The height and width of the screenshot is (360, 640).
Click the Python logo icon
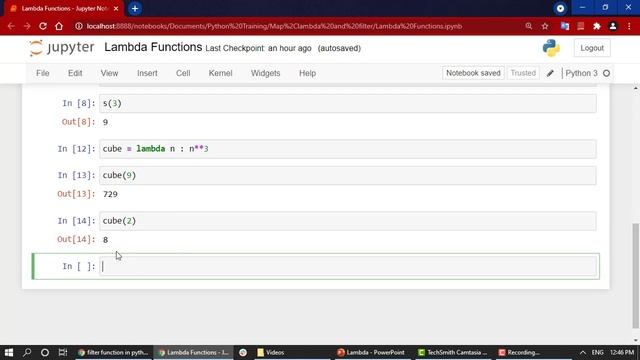point(551,48)
